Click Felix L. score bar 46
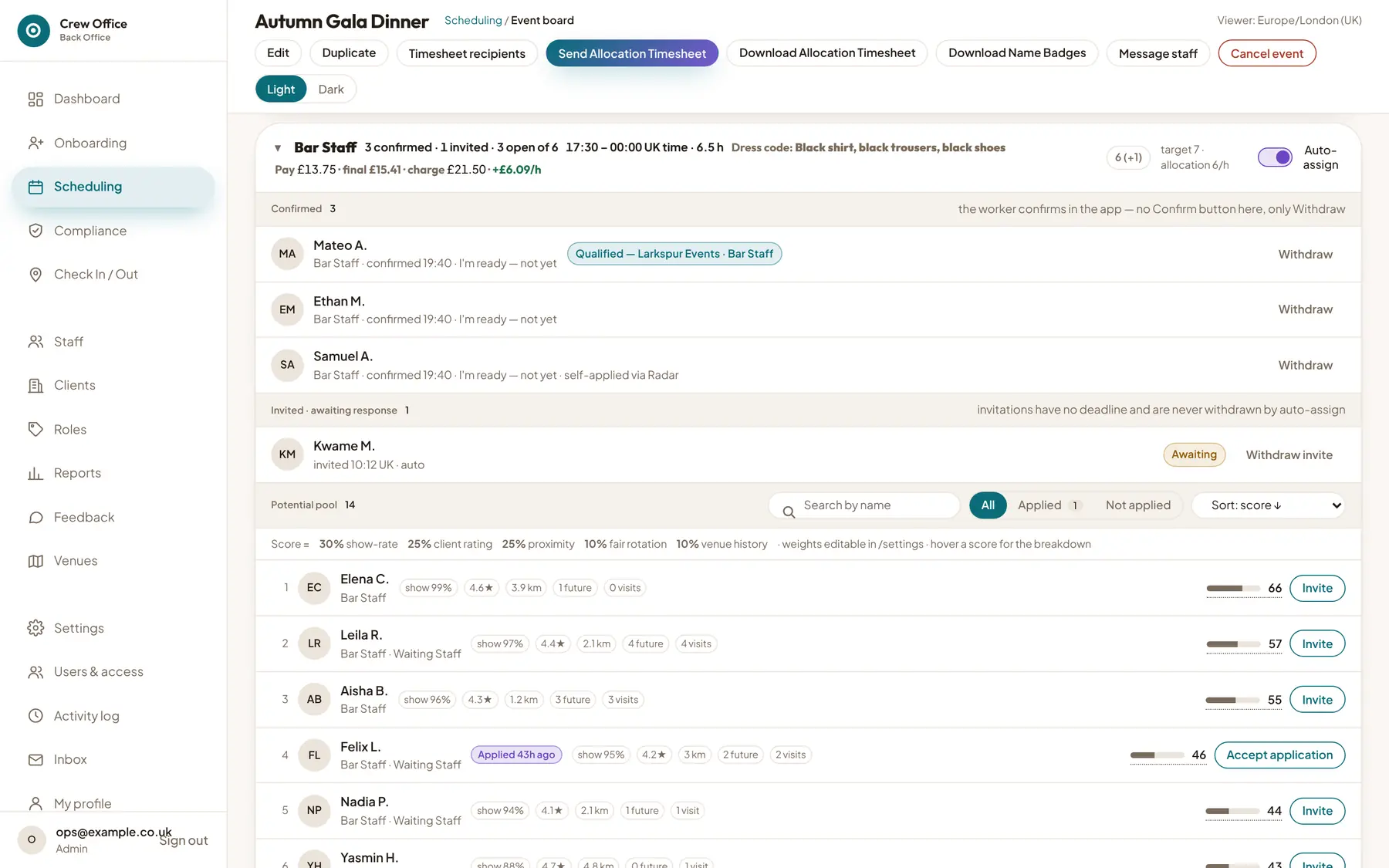 1168,755
